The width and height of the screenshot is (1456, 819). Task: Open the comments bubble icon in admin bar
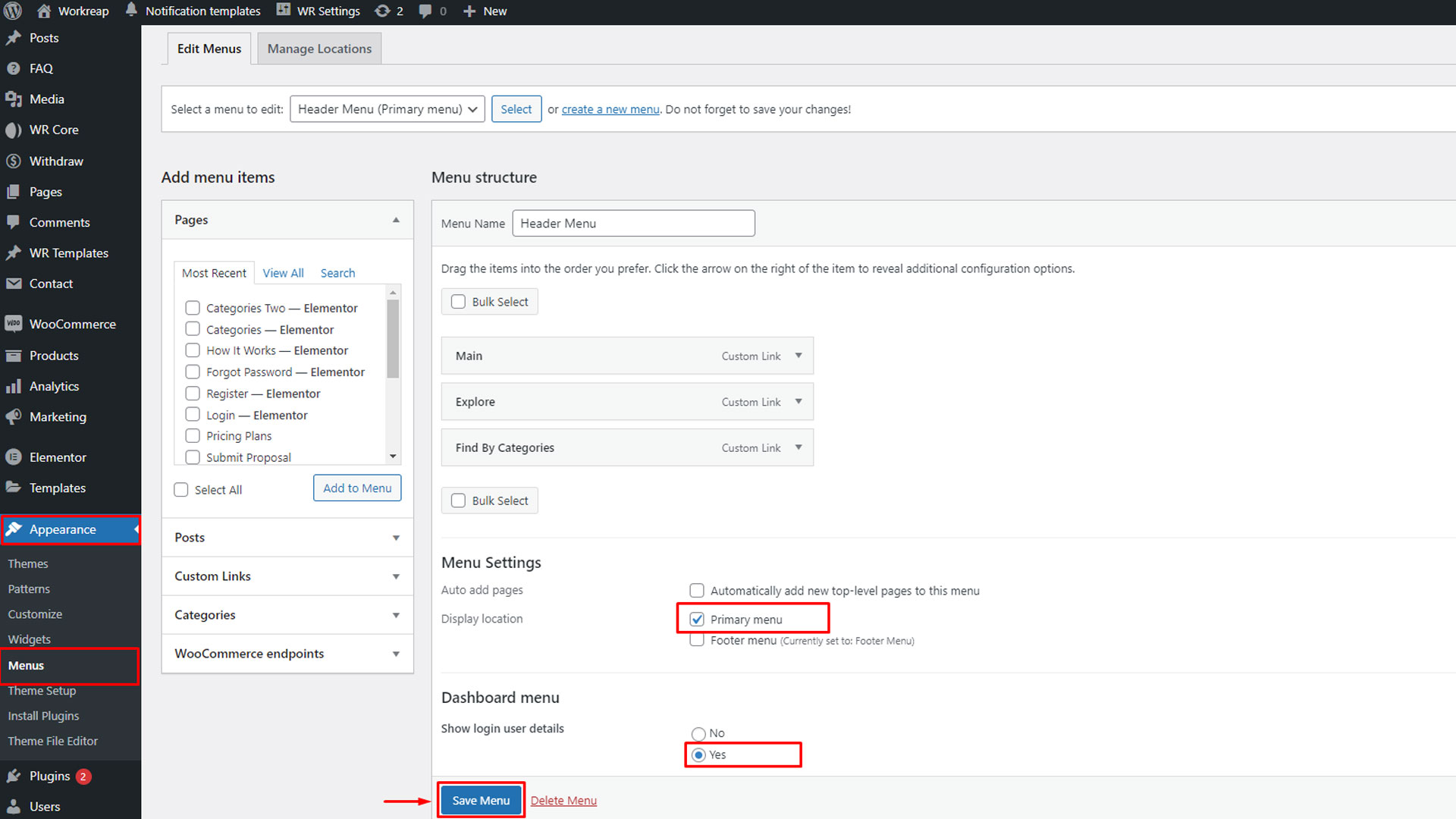(425, 11)
